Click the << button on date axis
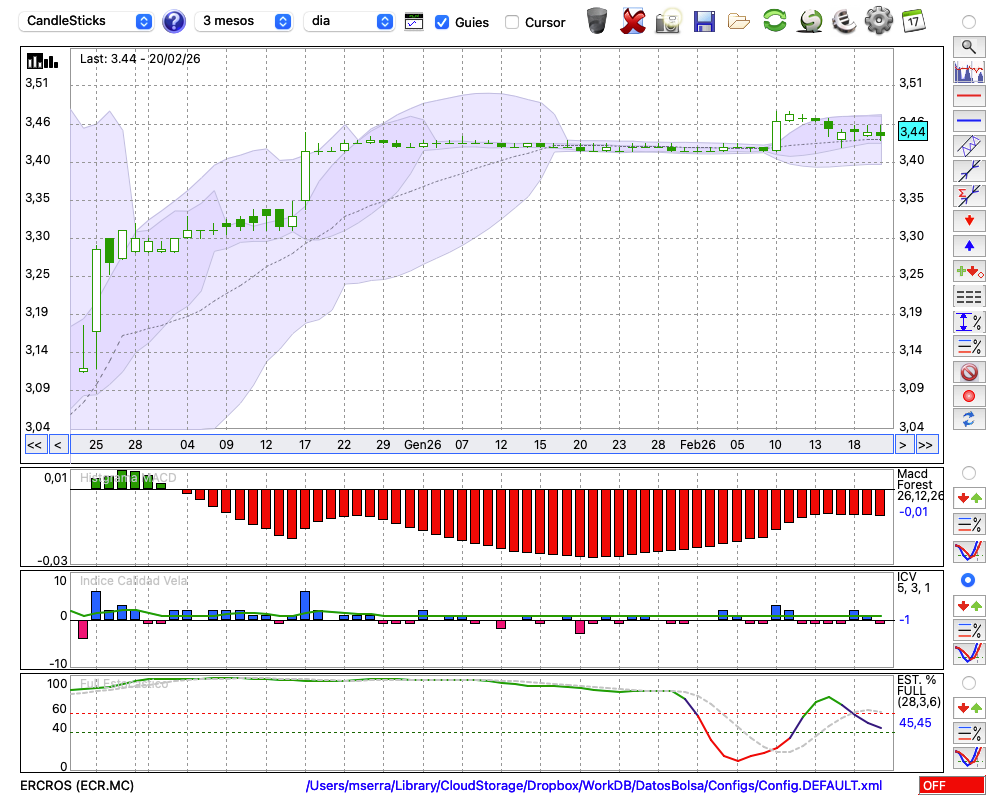Image resolution: width=1000 pixels, height=800 pixels. 34,444
